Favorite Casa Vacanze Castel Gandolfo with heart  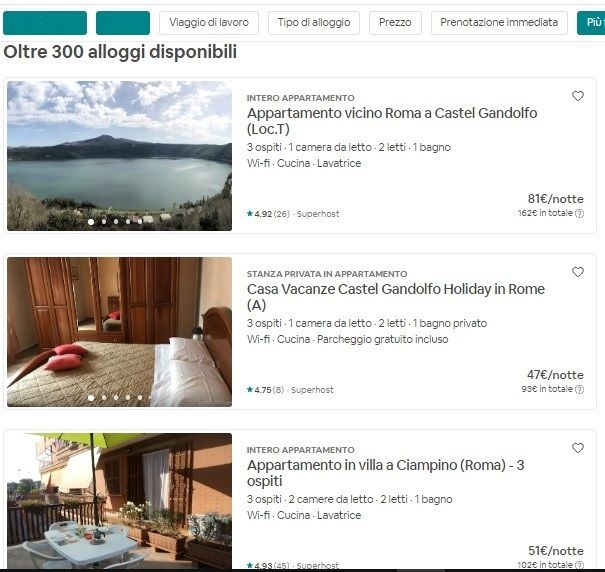(578, 272)
